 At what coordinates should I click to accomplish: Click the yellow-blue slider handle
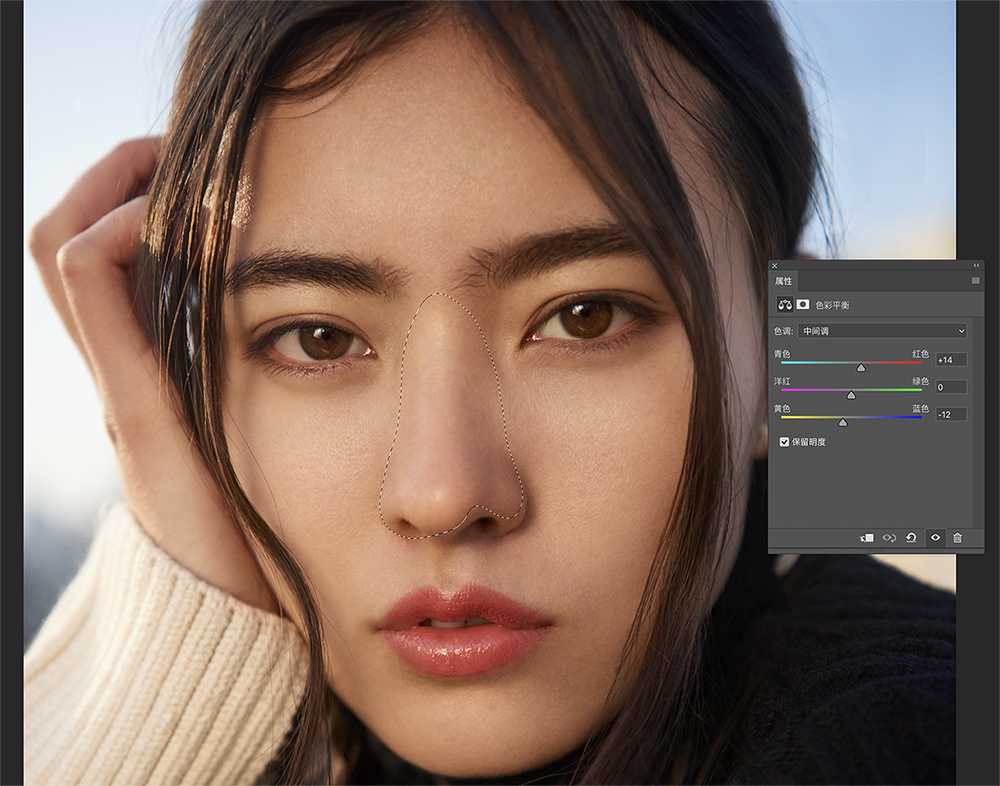coord(842,422)
